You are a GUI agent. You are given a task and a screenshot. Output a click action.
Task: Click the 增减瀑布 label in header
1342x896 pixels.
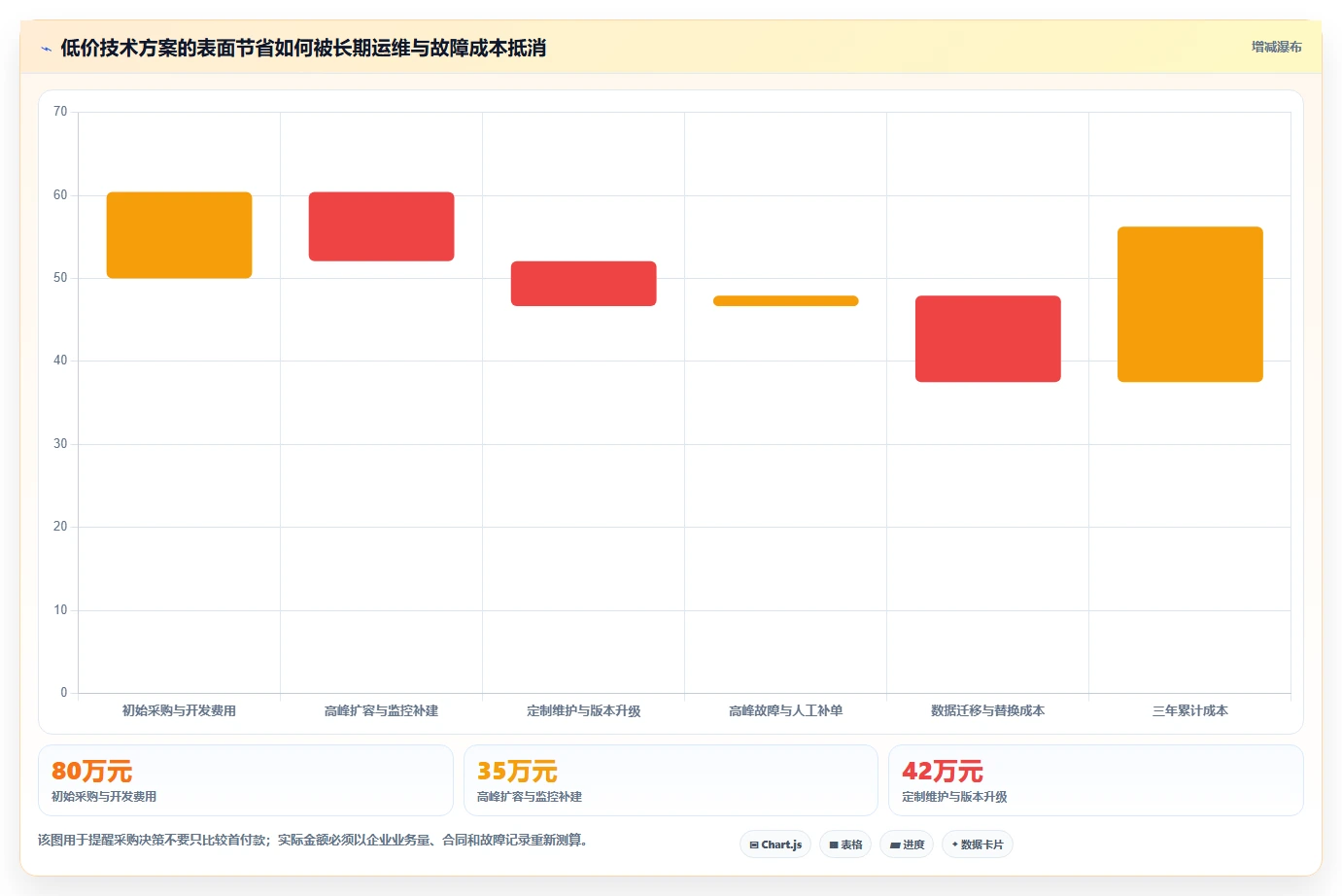click(x=1276, y=47)
